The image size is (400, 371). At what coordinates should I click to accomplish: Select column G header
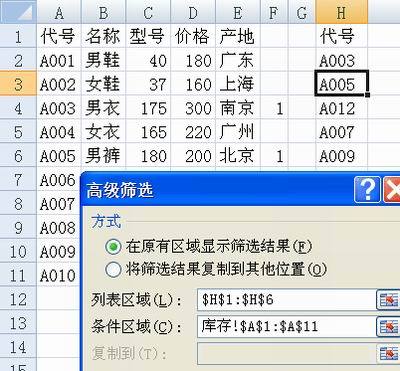[302, 12]
